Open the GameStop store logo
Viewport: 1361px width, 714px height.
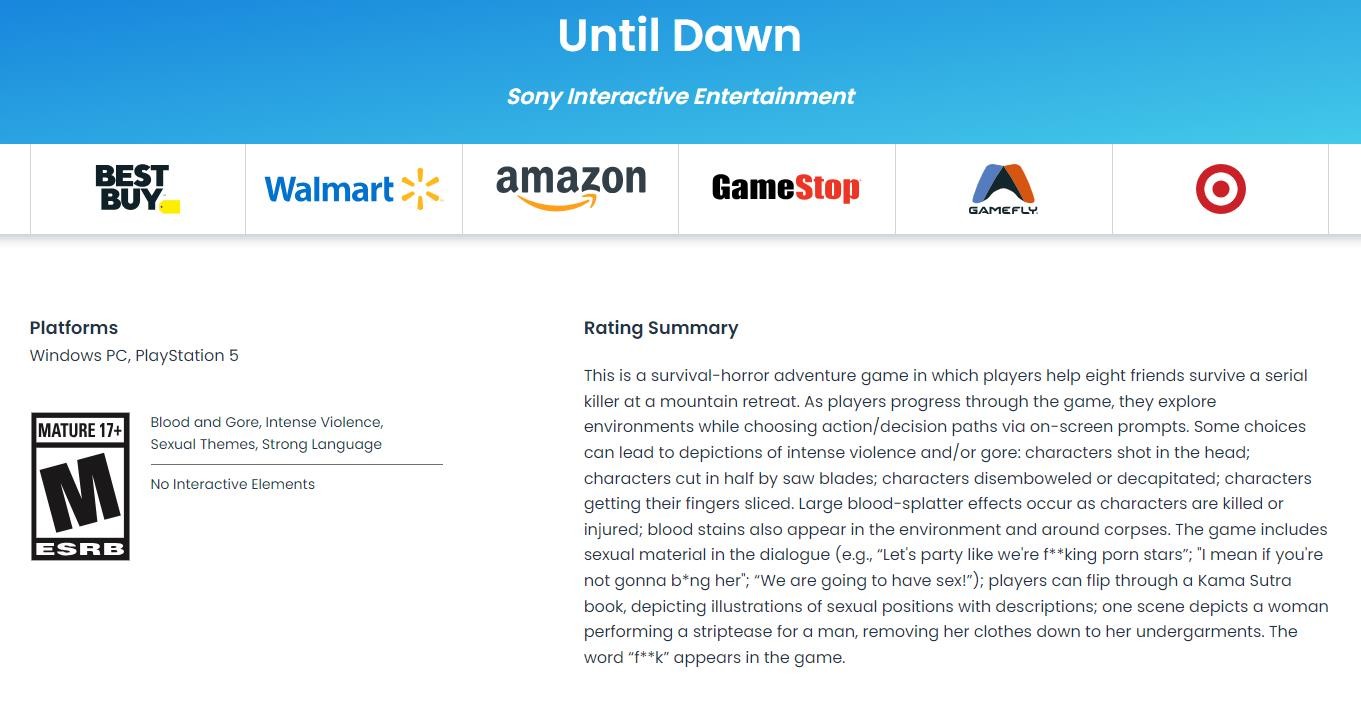pos(786,188)
